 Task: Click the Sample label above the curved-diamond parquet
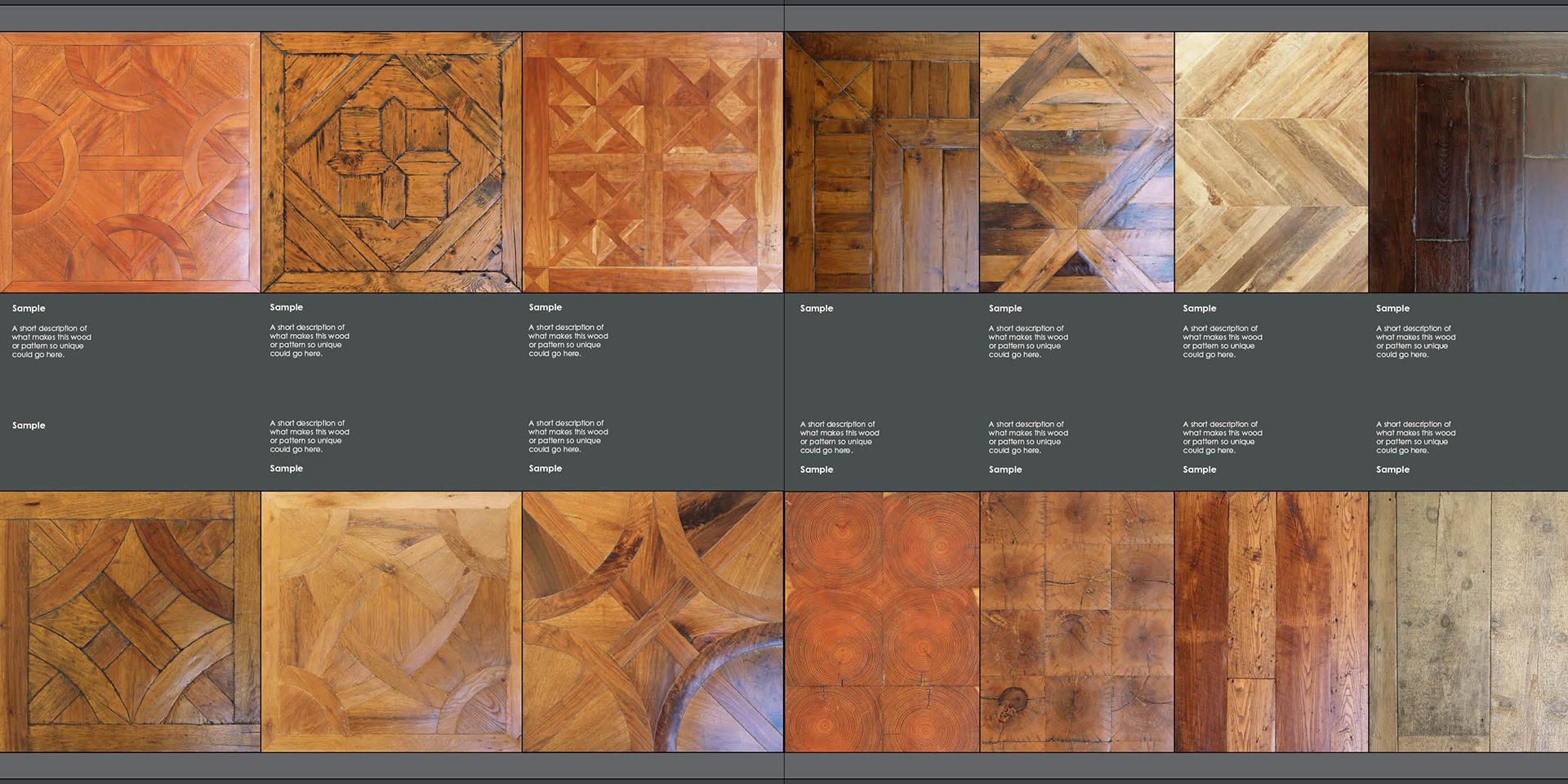29,425
